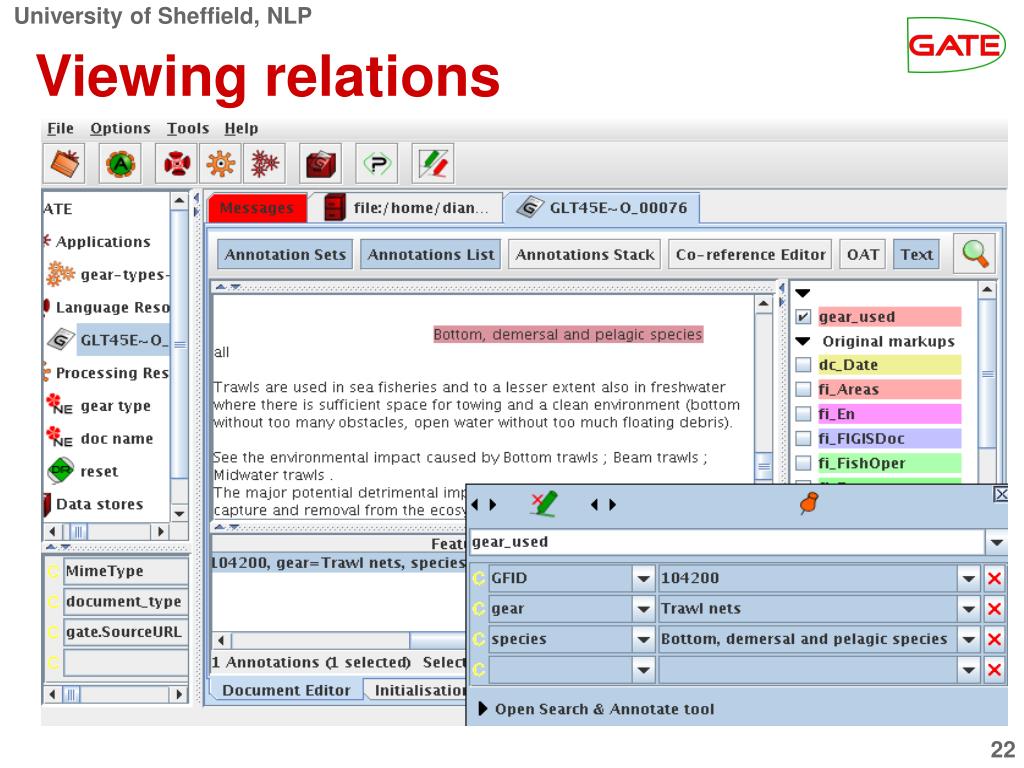Open the OAT view

862,254
